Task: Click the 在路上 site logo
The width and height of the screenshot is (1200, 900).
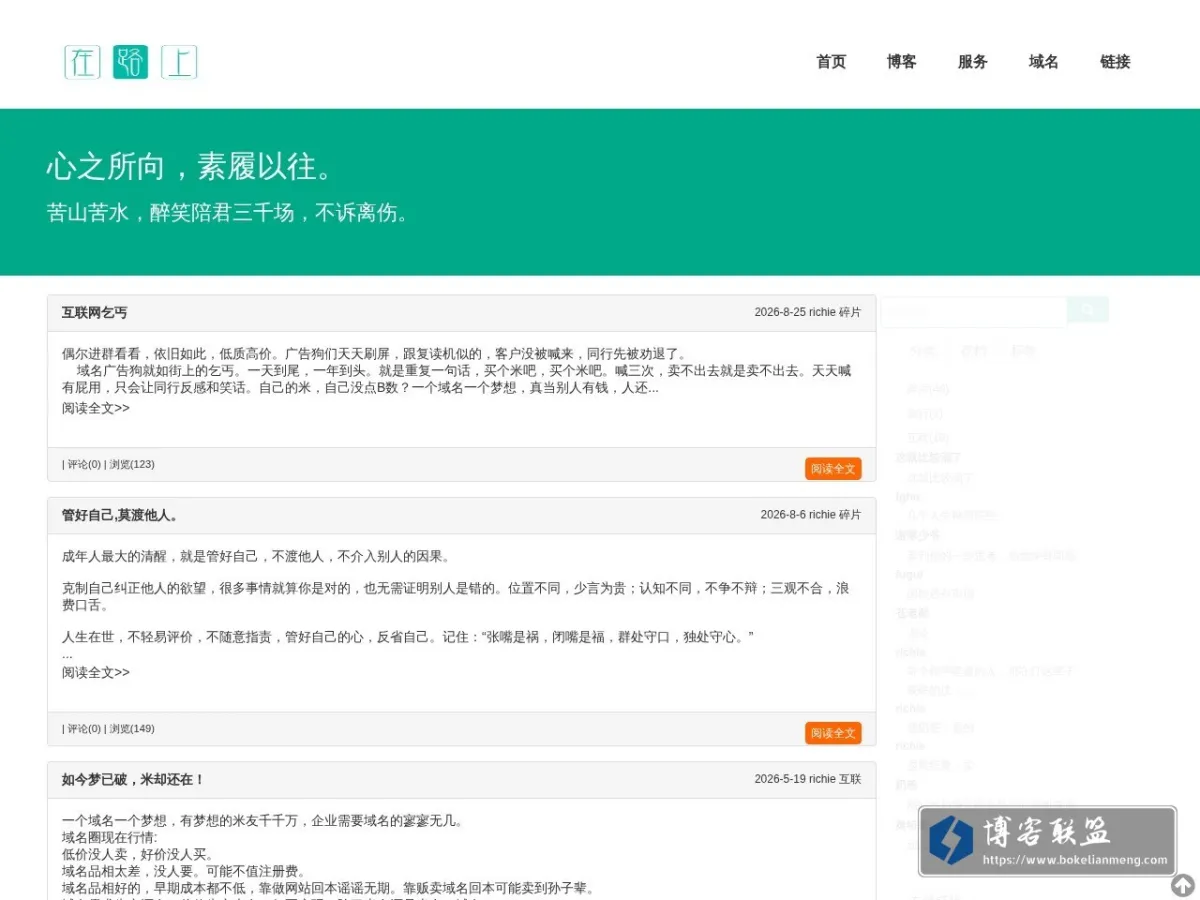Action: tap(131, 62)
